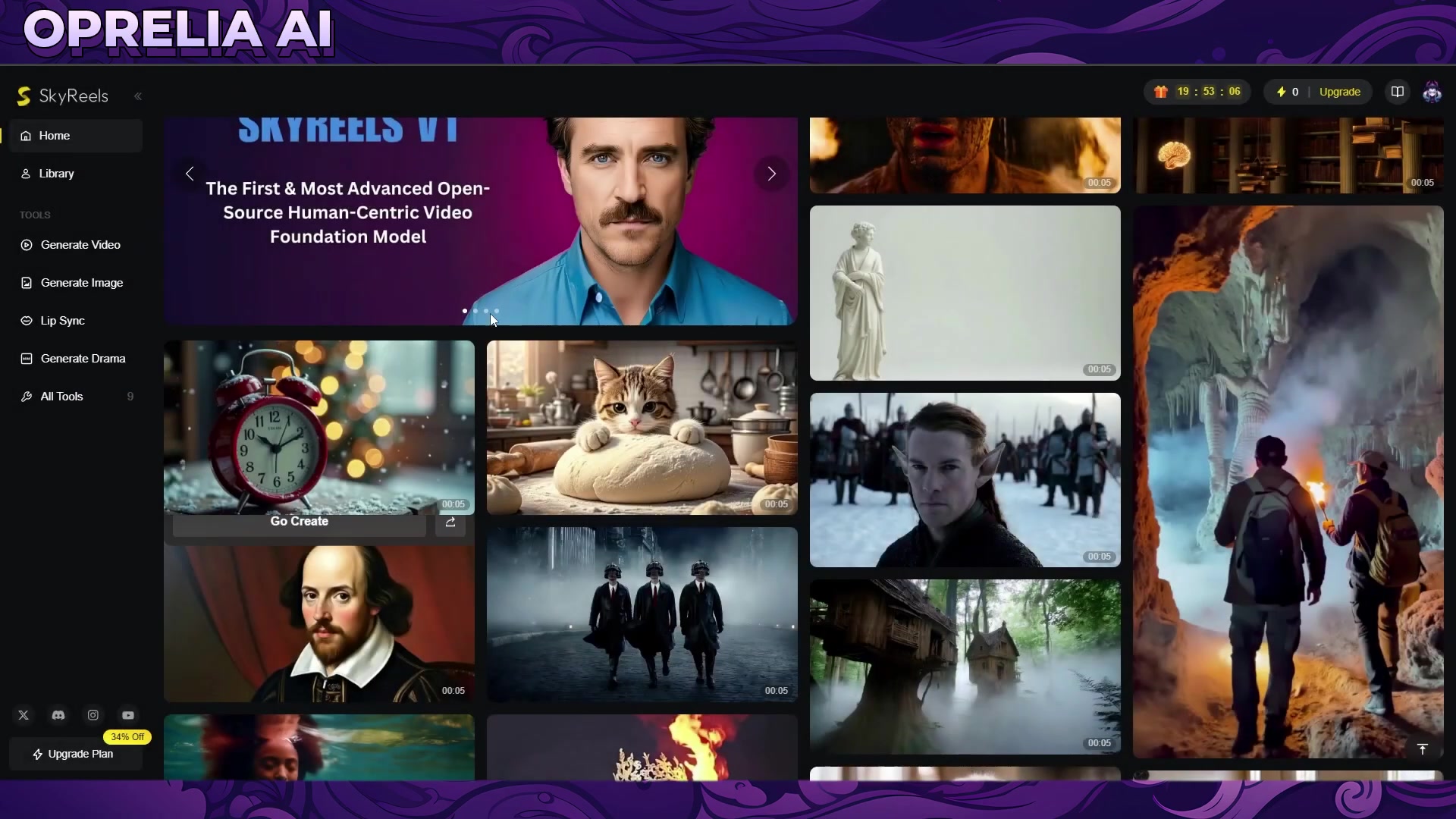Open the fiery face video at top
Viewport: 1456px width, 819px height.
(x=965, y=155)
